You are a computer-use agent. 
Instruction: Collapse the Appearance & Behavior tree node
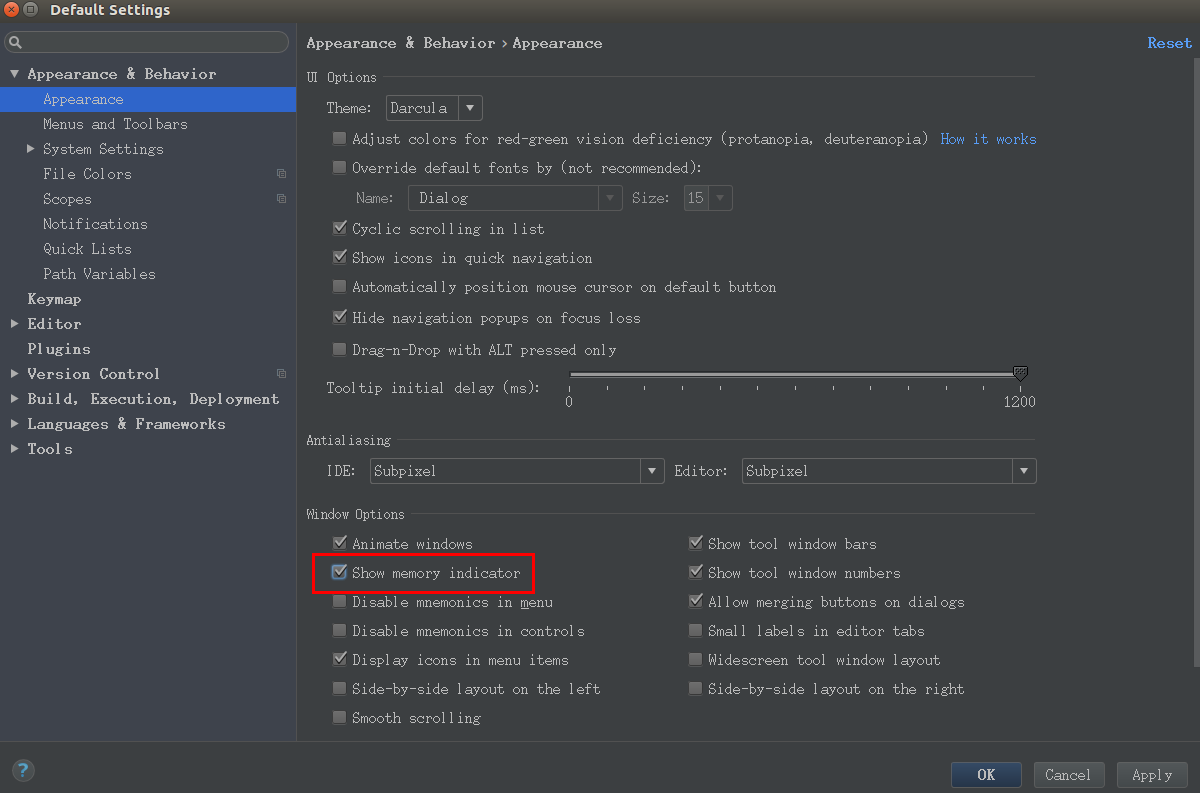pos(14,74)
